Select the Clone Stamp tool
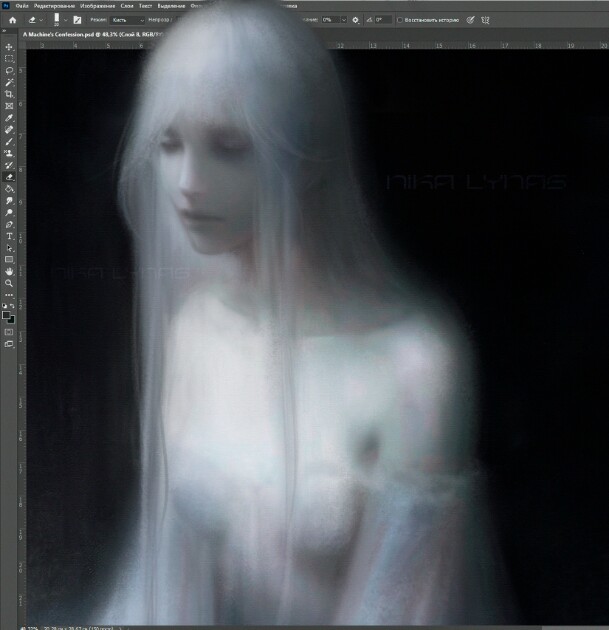The width and height of the screenshot is (609, 630). [9, 153]
